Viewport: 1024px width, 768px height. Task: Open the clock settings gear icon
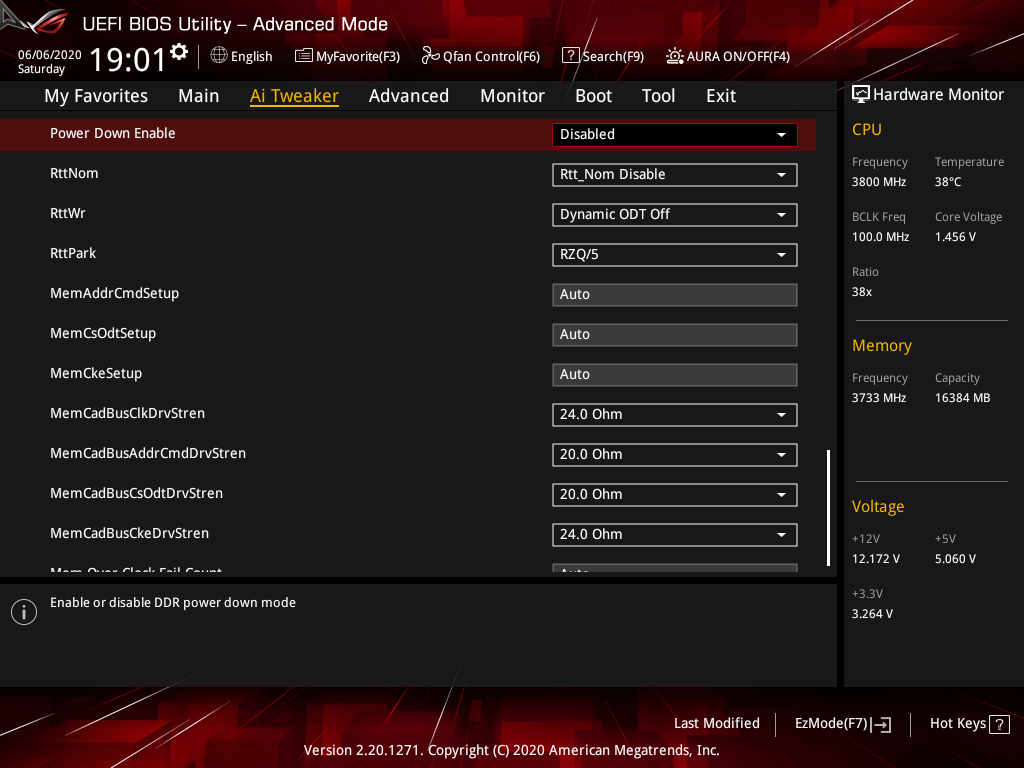click(x=179, y=52)
